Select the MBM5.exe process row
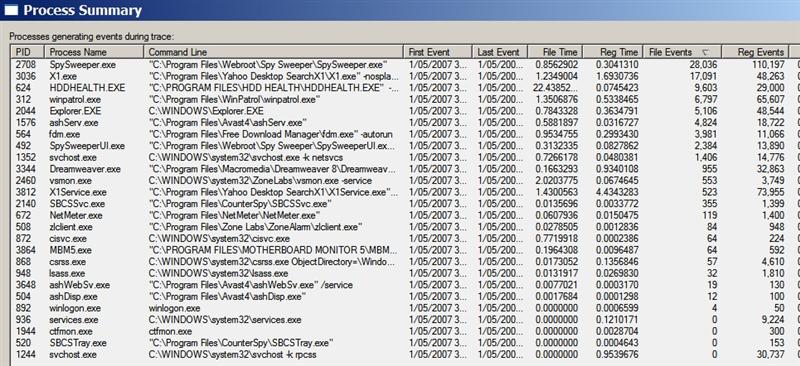 (405, 250)
